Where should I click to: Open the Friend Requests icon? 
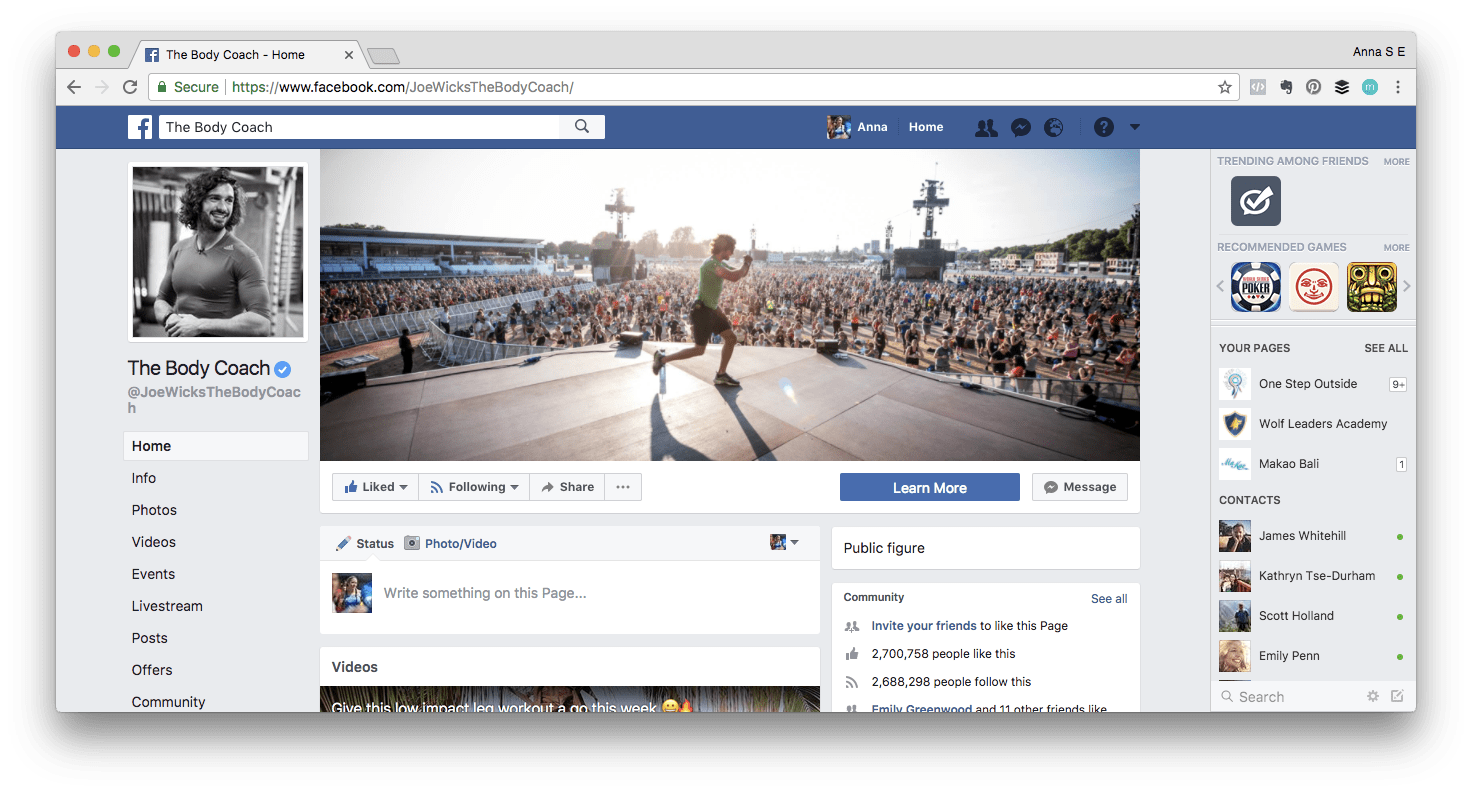[x=986, y=127]
